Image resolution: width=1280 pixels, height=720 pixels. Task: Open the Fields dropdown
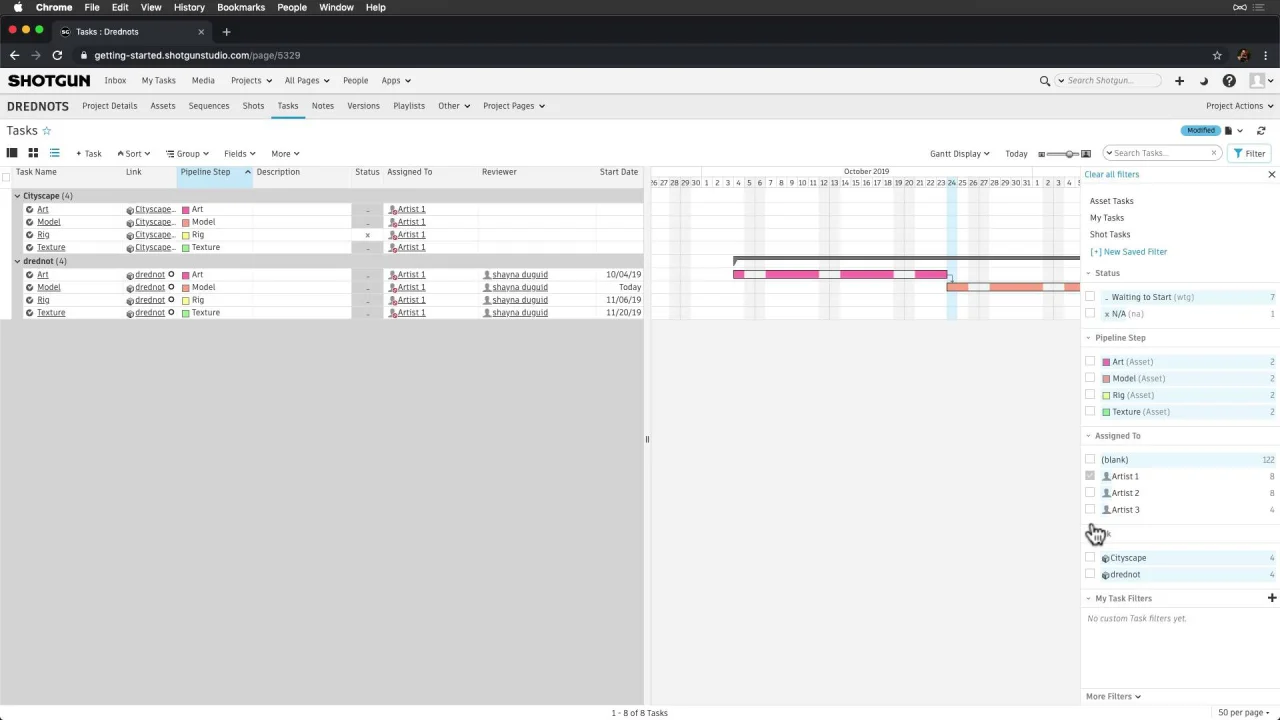click(240, 154)
